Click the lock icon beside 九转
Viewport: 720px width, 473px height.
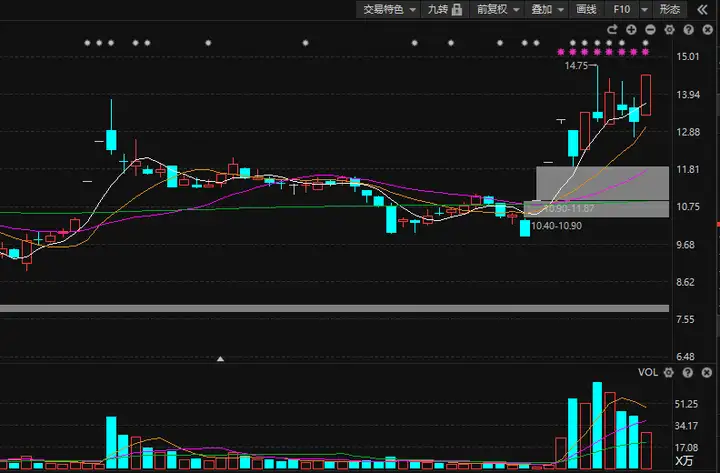pos(457,9)
